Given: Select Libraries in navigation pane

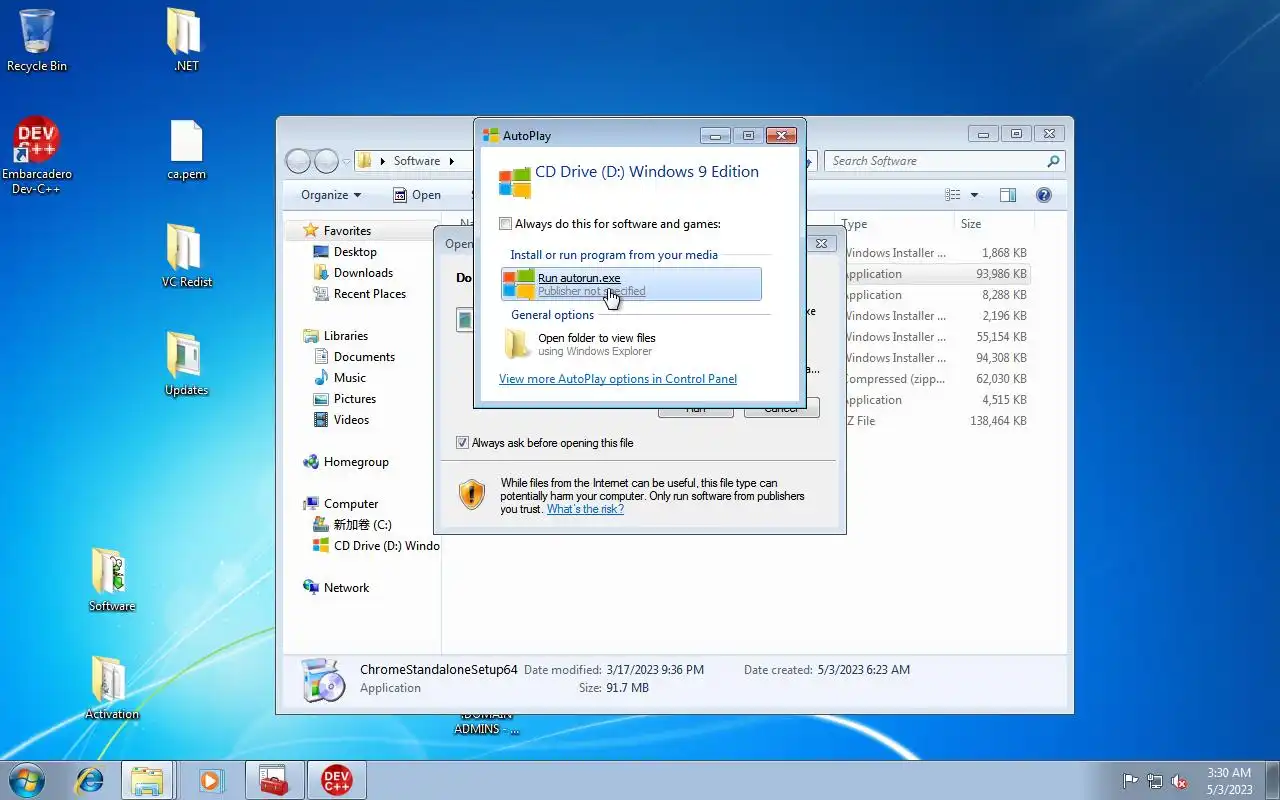Looking at the screenshot, I should coord(346,336).
